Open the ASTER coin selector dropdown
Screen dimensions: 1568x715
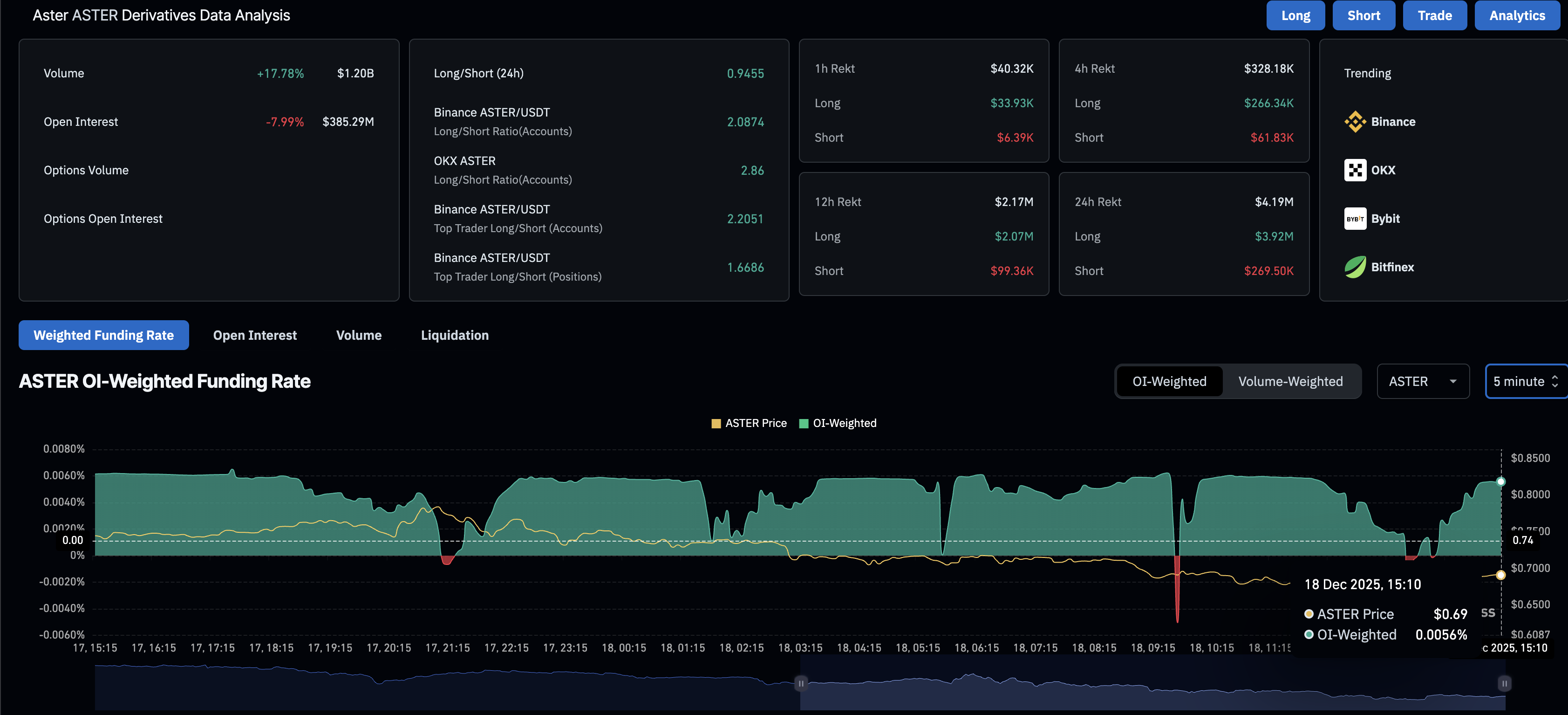click(x=1423, y=381)
